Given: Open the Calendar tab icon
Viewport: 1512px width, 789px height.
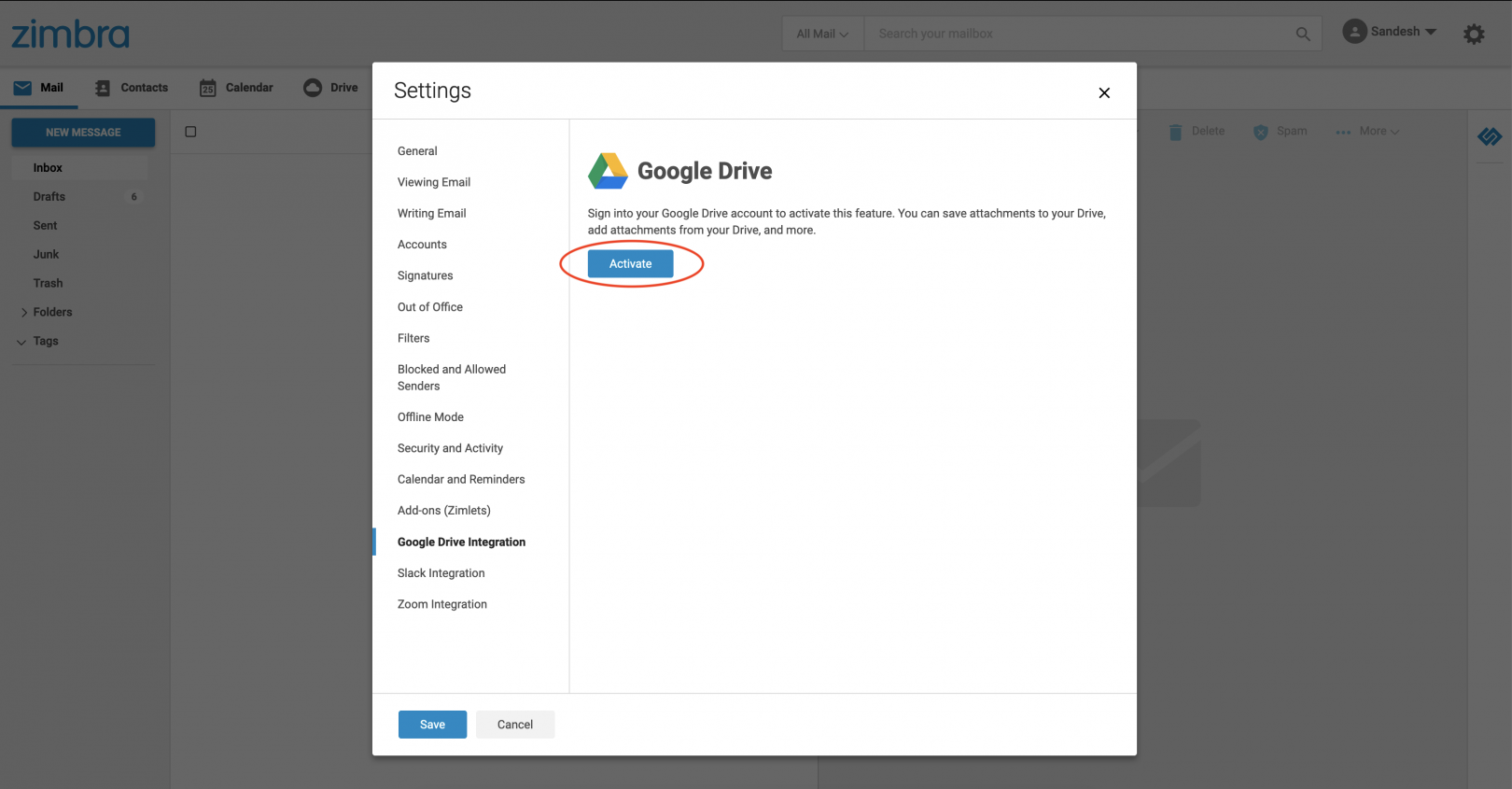Looking at the screenshot, I should [208, 88].
